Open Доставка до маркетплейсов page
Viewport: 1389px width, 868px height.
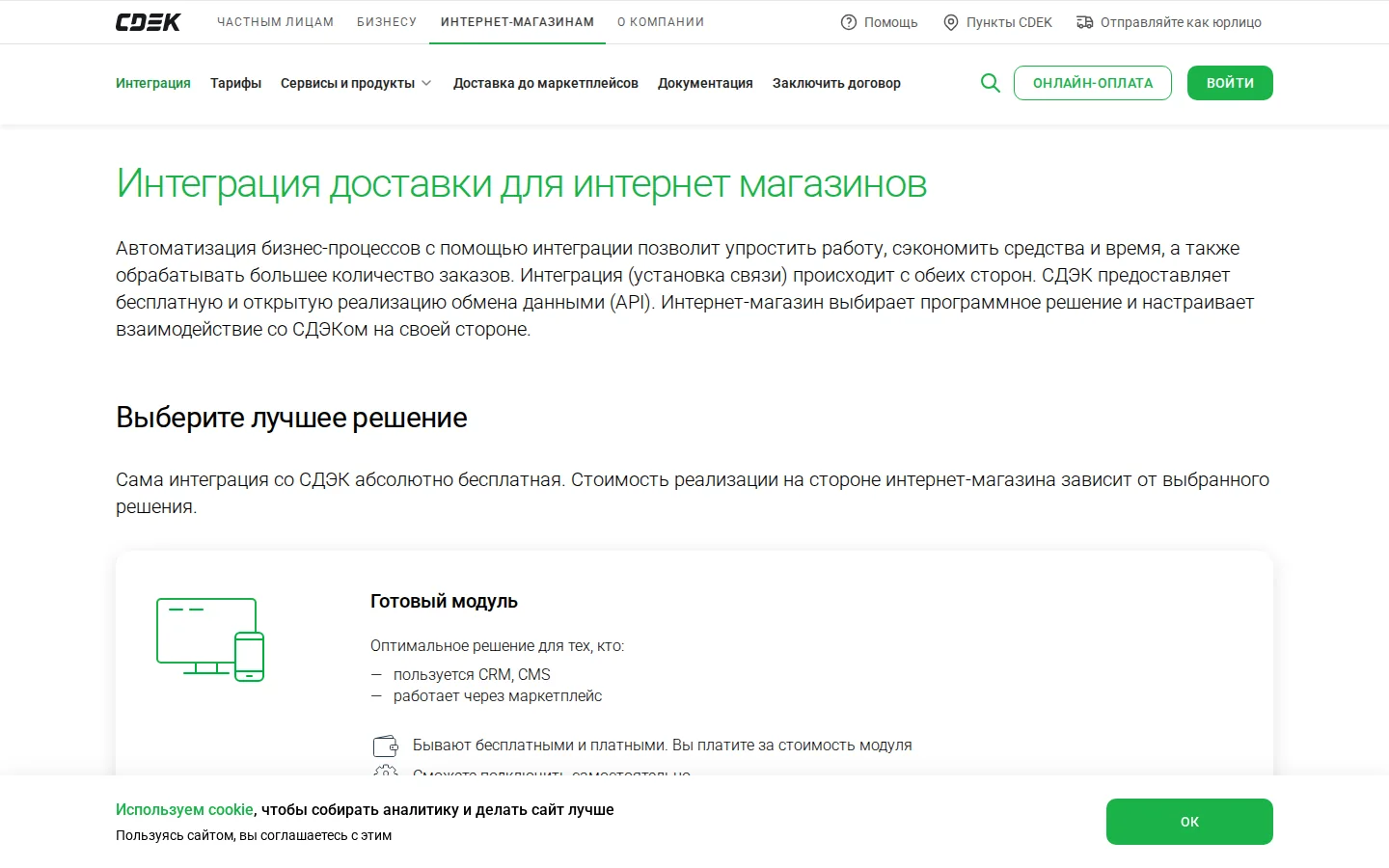coord(546,83)
